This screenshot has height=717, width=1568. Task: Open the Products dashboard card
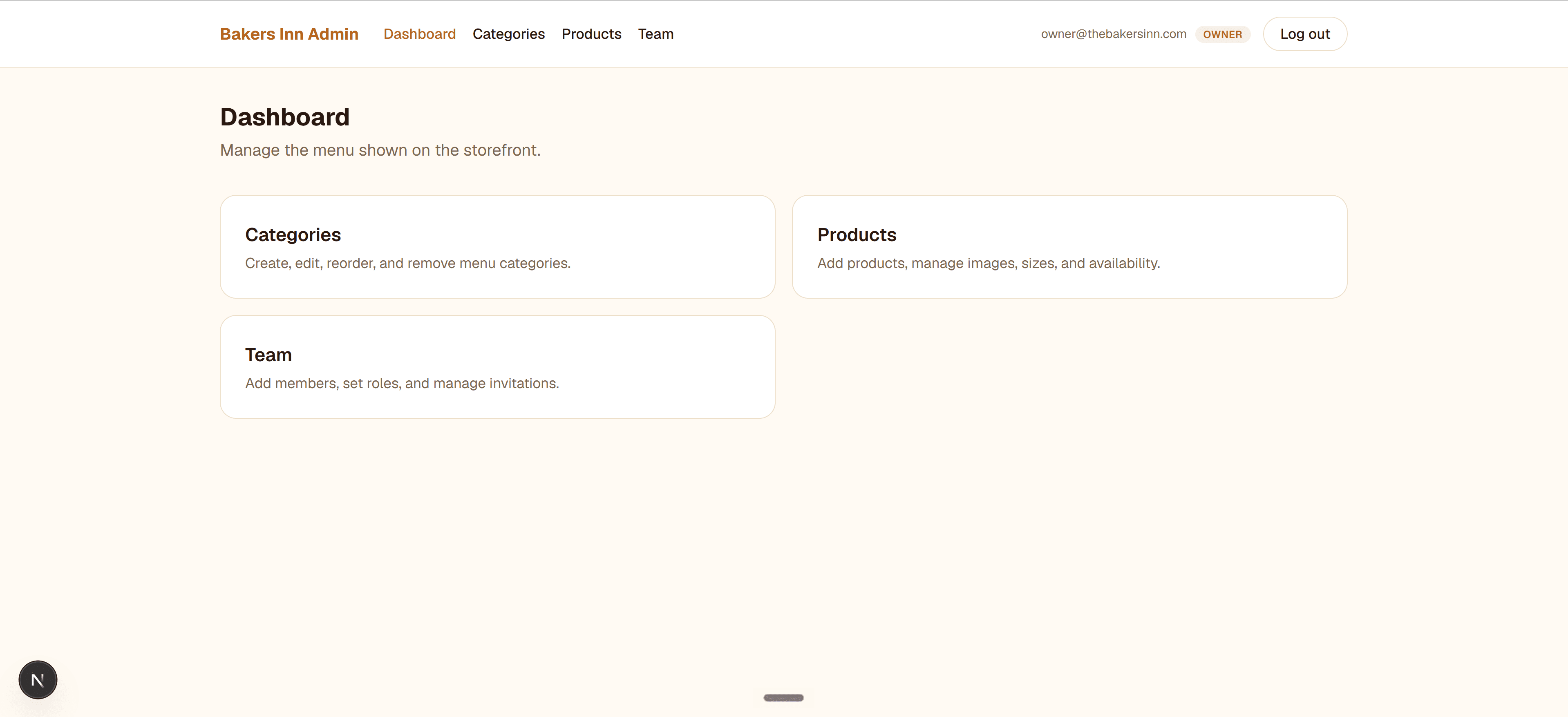[x=1069, y=246]
